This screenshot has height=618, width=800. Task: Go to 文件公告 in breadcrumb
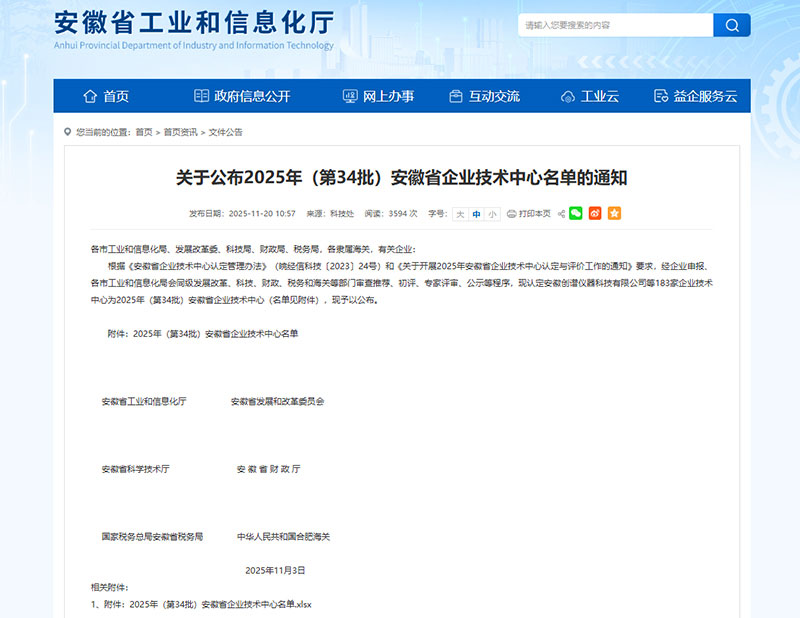[x=226, y=132]
